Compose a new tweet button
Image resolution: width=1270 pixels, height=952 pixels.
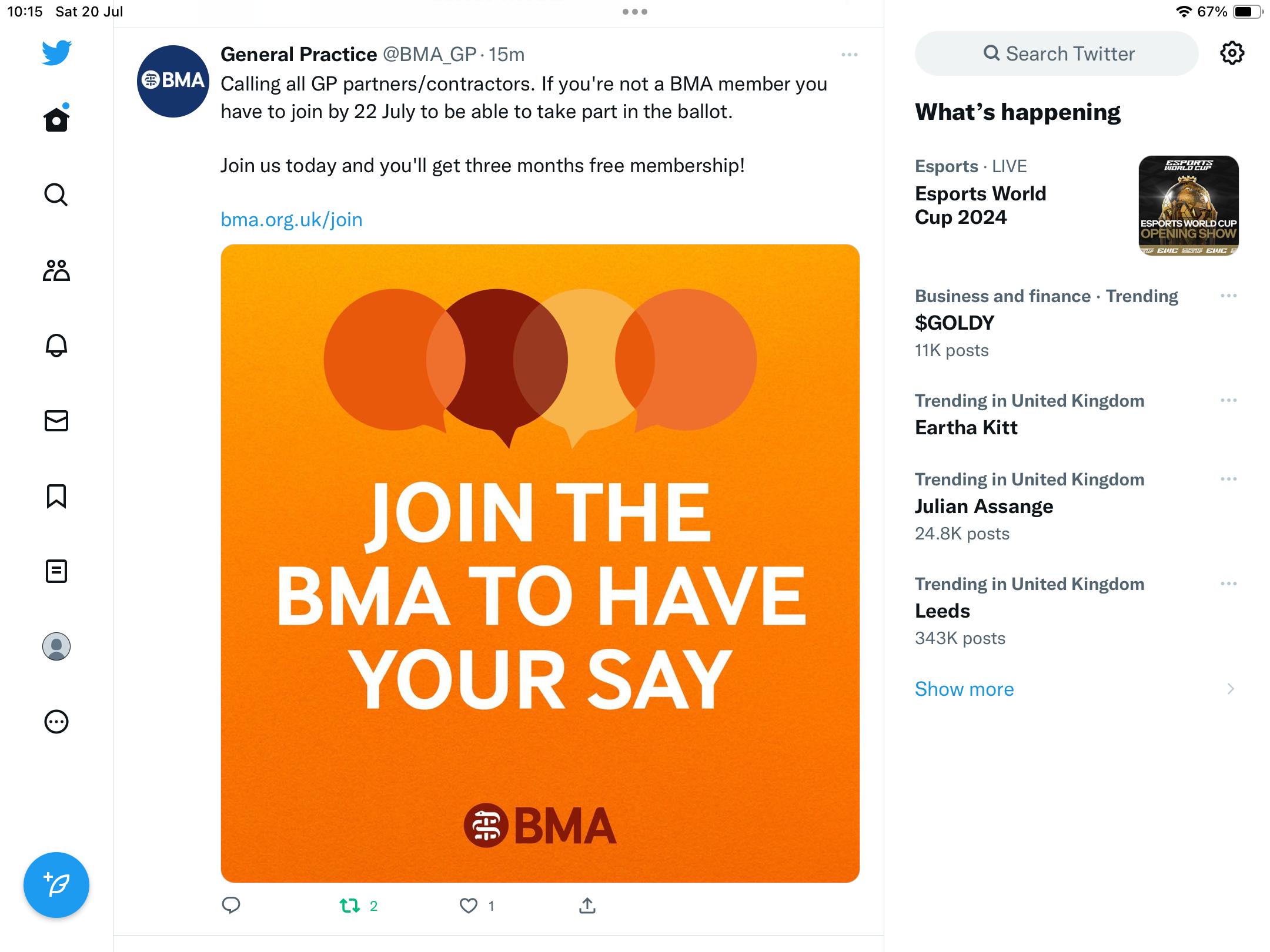click(x=56, y=884)
